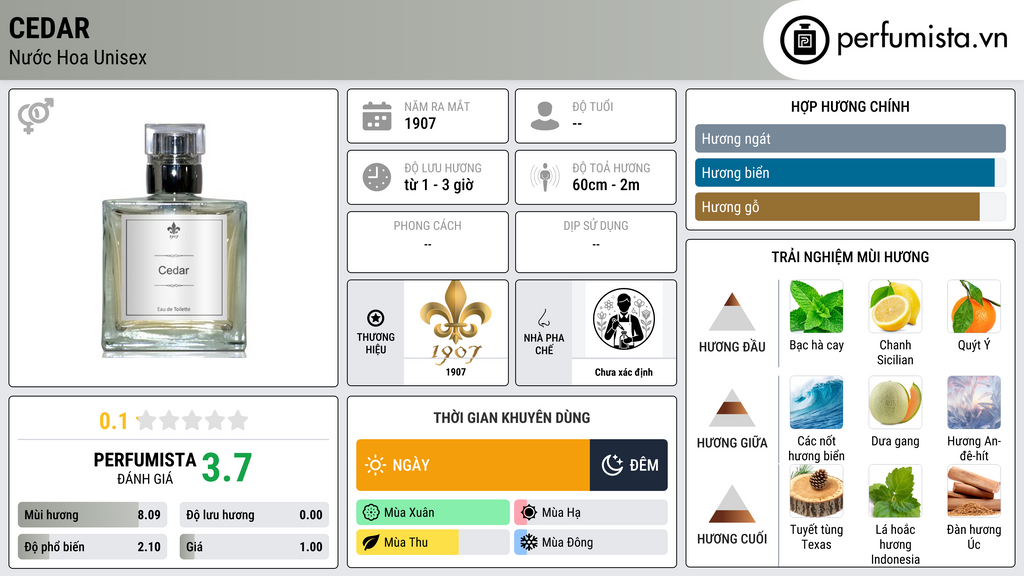Click the perfumista.vn bottle logo icon
This screenshot has width=1024, height=576.
[804, 40]
